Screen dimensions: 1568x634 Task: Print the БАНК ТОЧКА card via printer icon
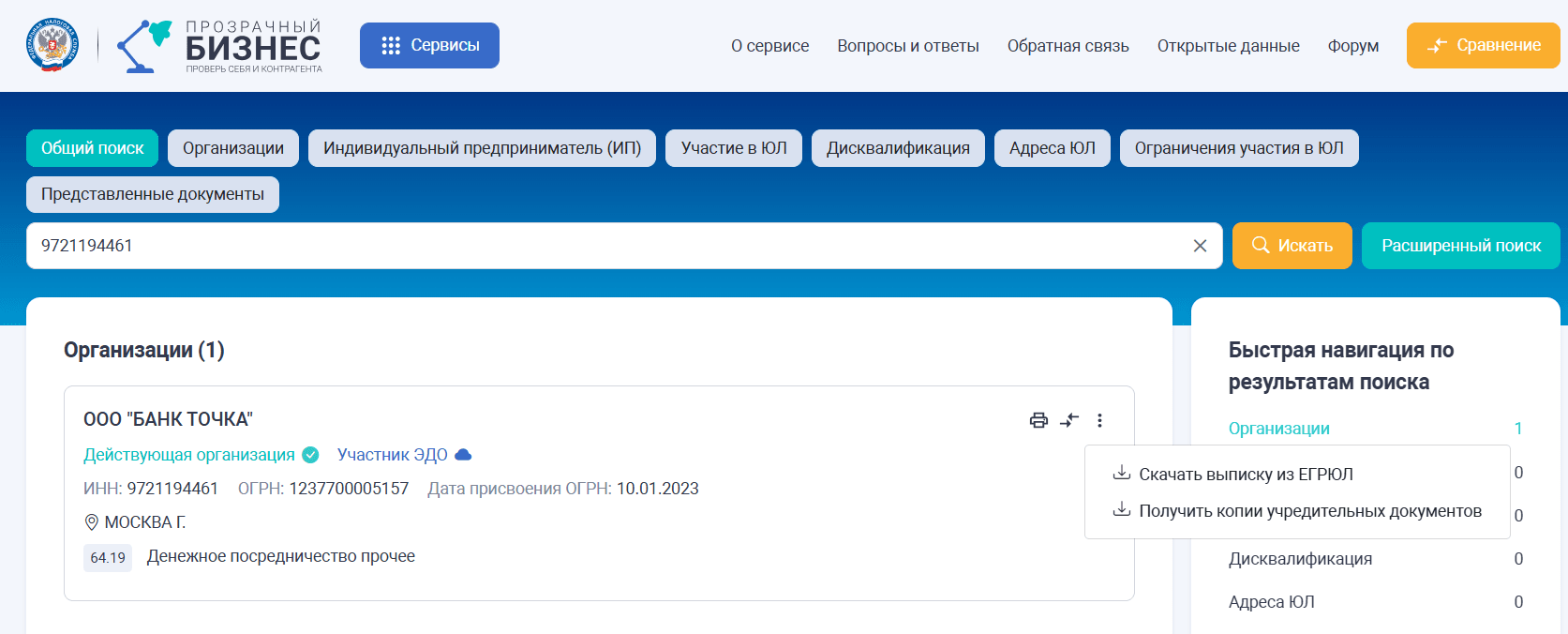[x=1038, y=420]
